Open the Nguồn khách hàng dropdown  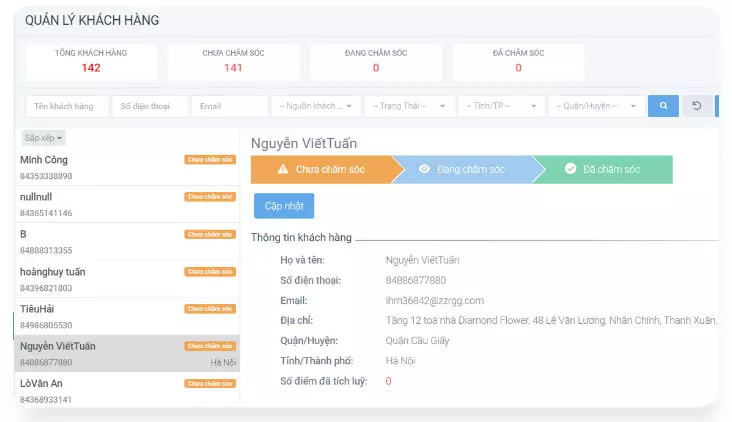pos(315,106)
